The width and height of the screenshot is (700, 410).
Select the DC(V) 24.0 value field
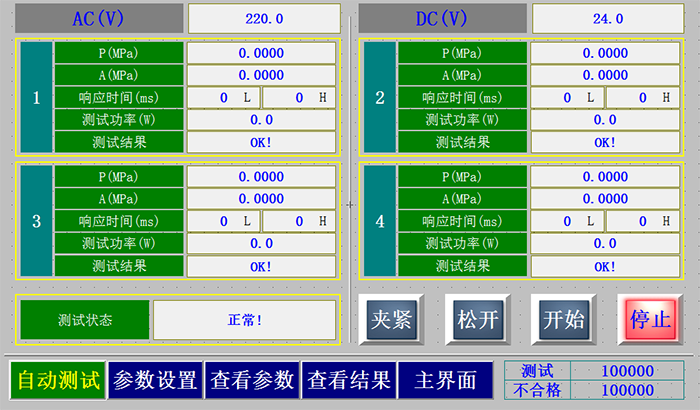click(608, 18)
